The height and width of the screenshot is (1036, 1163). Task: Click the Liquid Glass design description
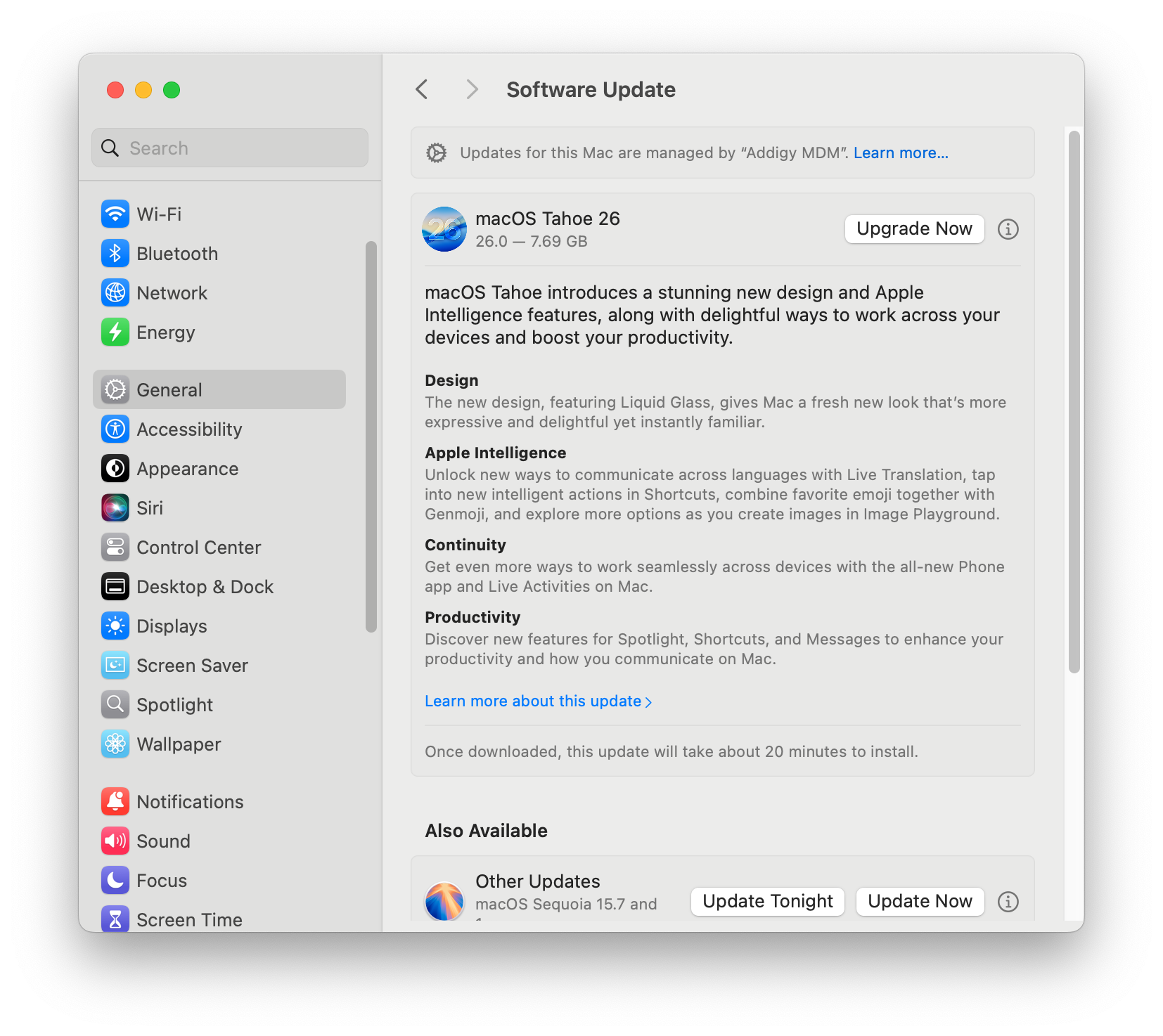click(x=715, y=412)
